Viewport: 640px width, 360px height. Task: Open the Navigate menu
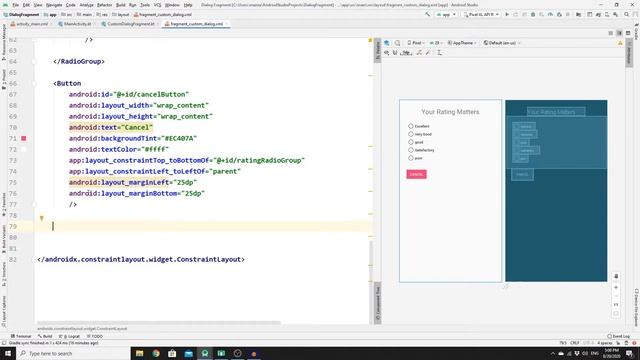pos(54,5)
